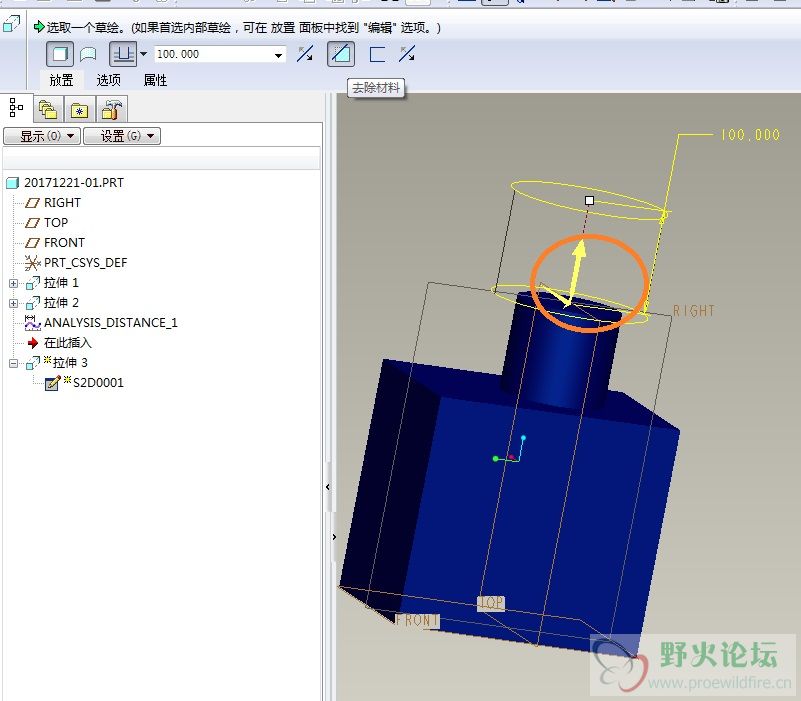Open the depth option dropdown arrow
Image resolution: width=801 pixels, height=701 pixels.
[x=144, y=54]
